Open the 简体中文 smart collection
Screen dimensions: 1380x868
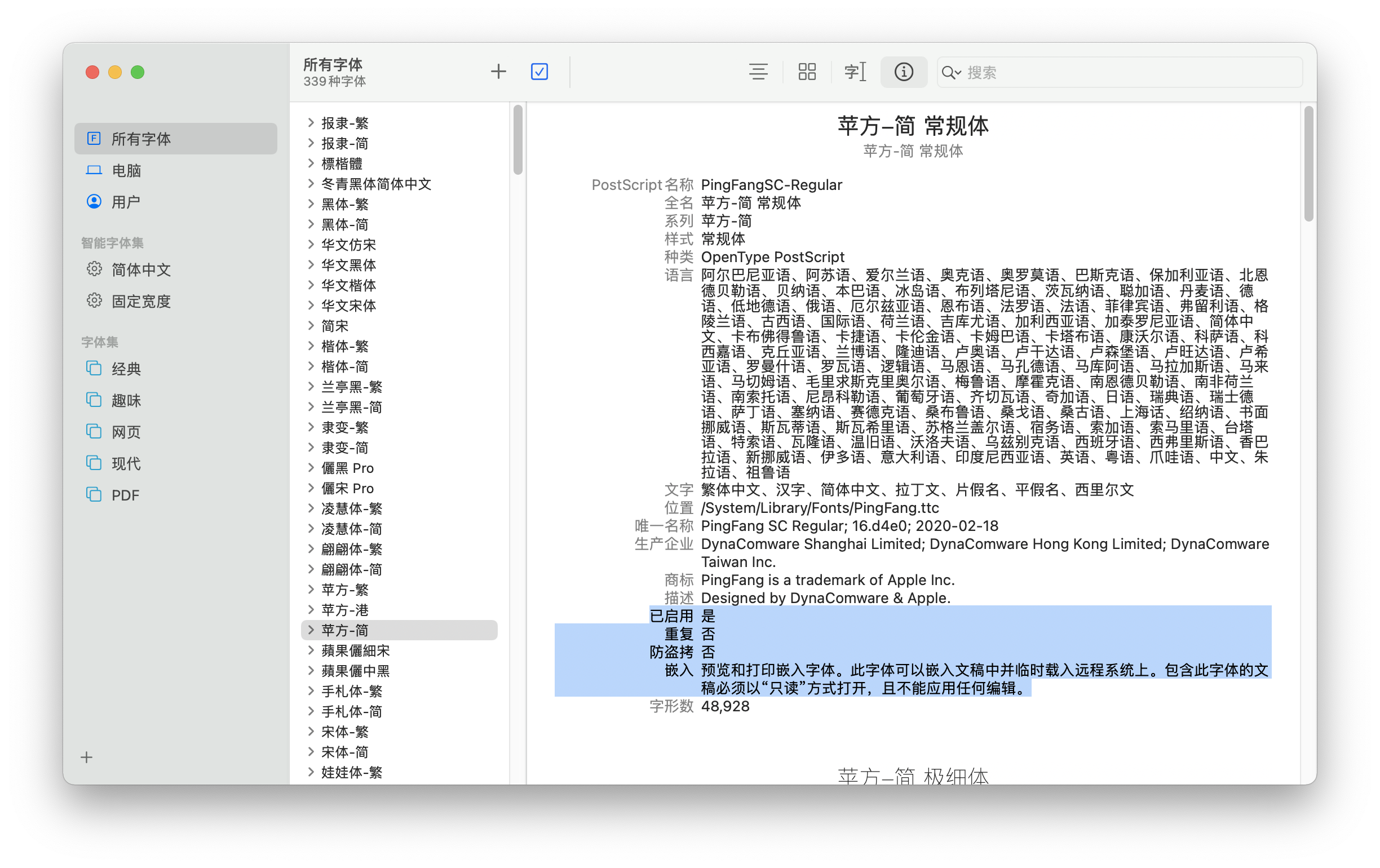[140, 269]
